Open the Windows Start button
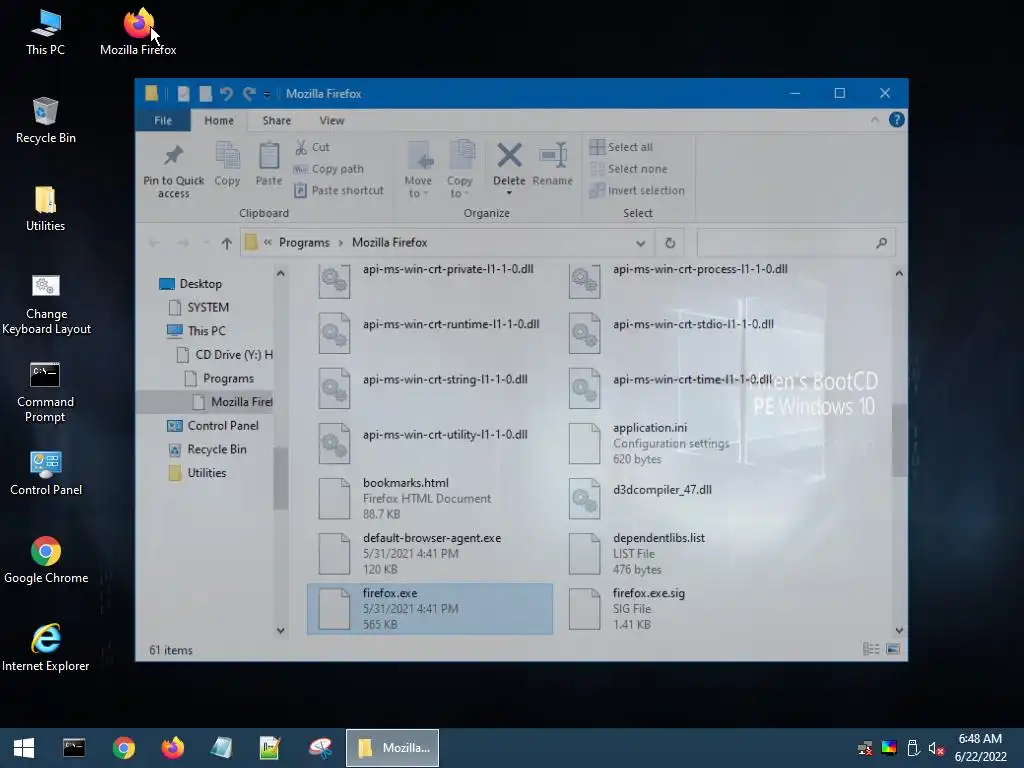The width and height of the screenshot is (1024, 768). [x=24, y=748]
